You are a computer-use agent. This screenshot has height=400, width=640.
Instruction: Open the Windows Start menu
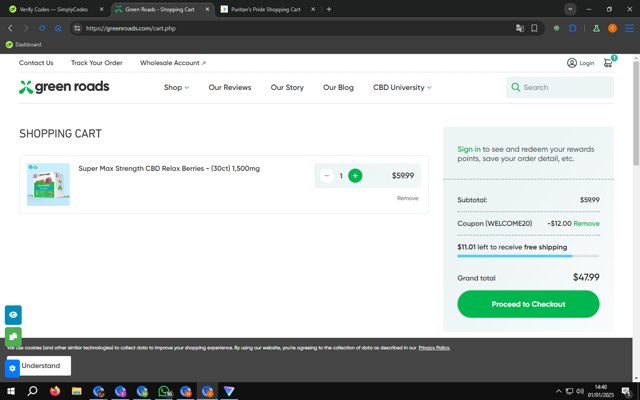click(x=11, y=391)
